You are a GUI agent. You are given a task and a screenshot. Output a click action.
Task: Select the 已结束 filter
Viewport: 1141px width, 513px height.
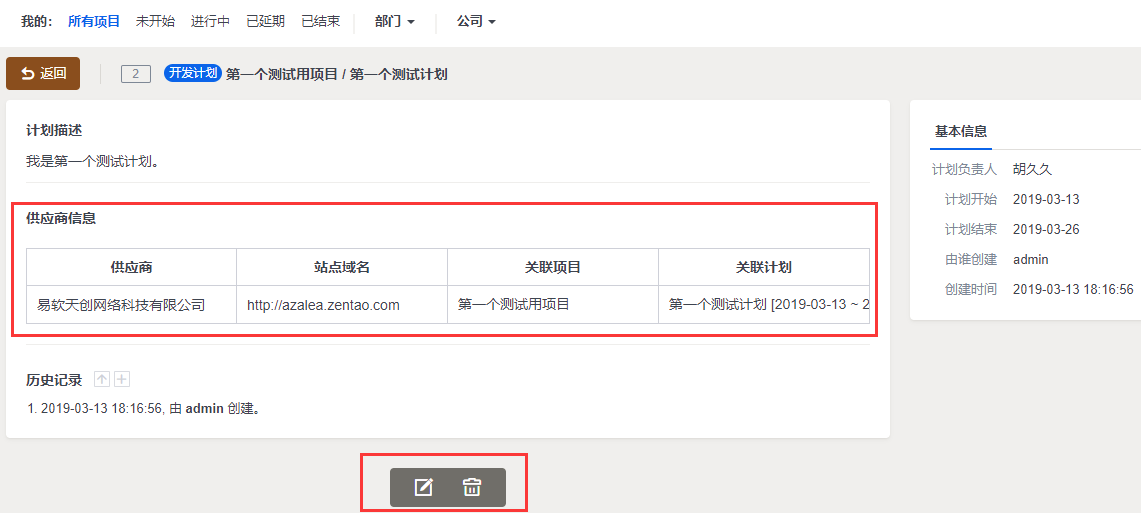321,22
